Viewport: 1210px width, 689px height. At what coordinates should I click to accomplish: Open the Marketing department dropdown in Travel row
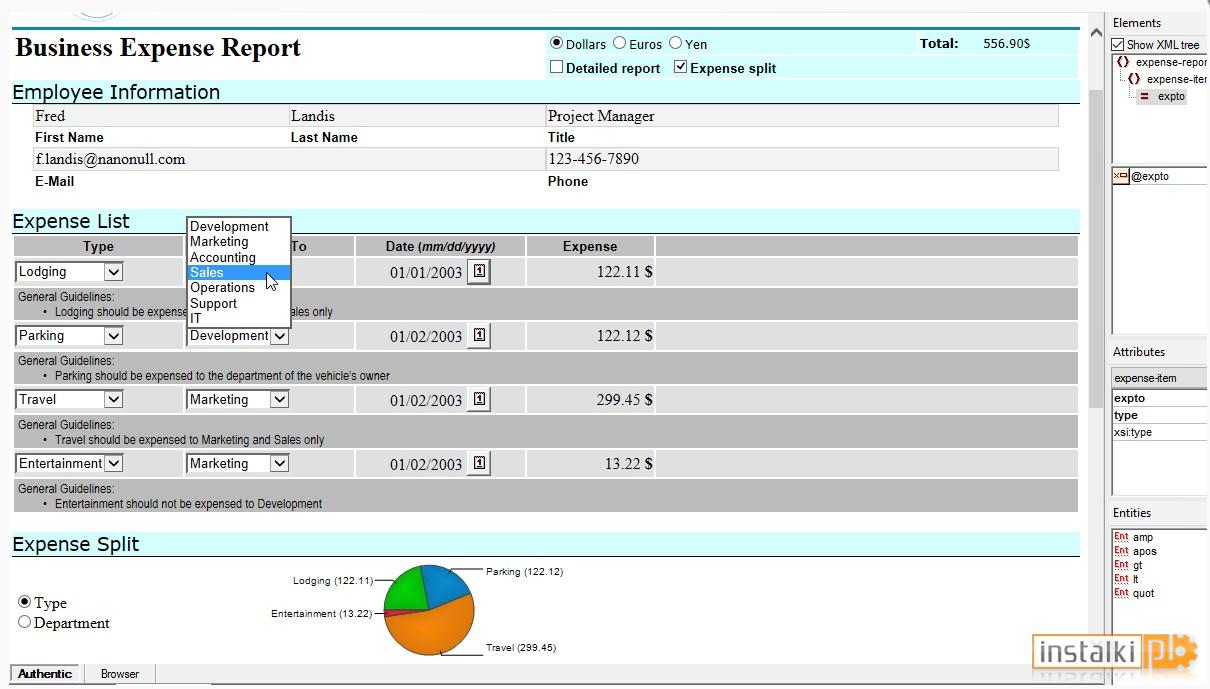coord(279,399)
